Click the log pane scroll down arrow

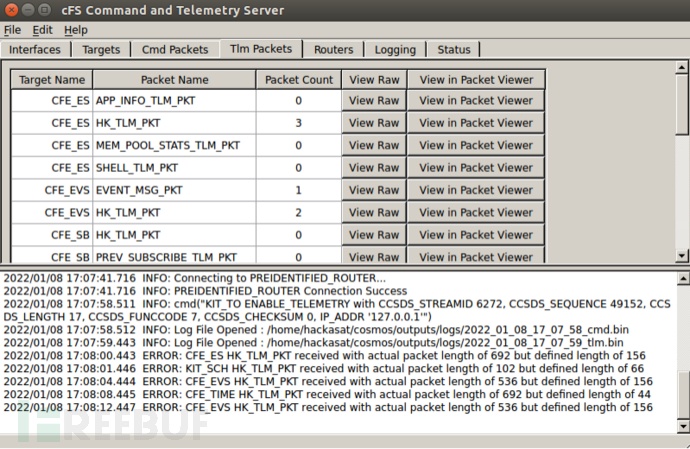[683, 426]
